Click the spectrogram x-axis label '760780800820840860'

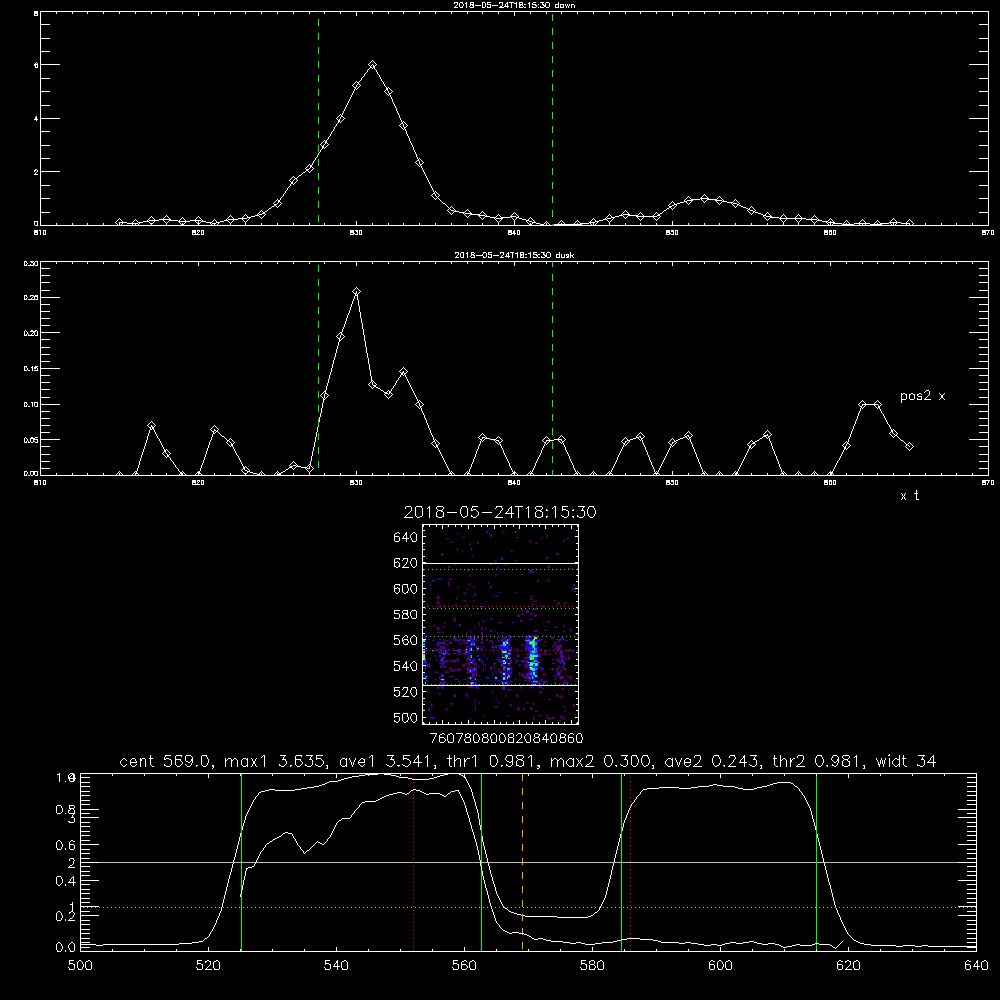506,738
